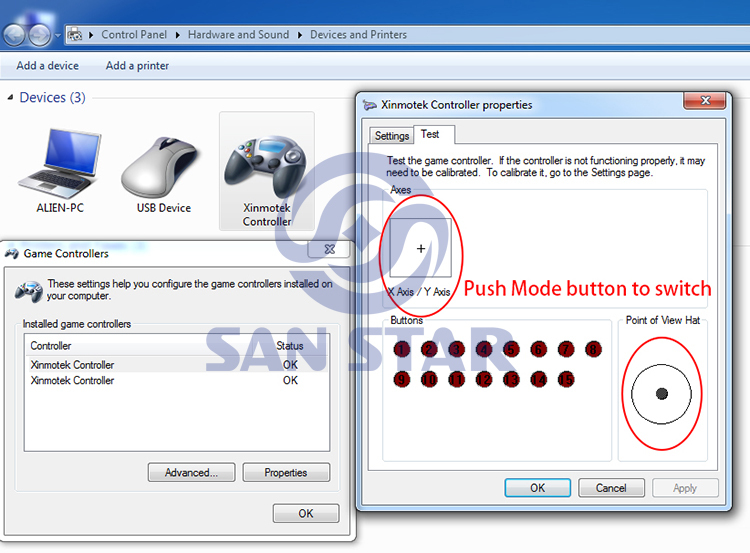The height and width of the screenshot is (553, 750).
Task: Click OK in the Game Controllers window
Action: tap(306, 513)
